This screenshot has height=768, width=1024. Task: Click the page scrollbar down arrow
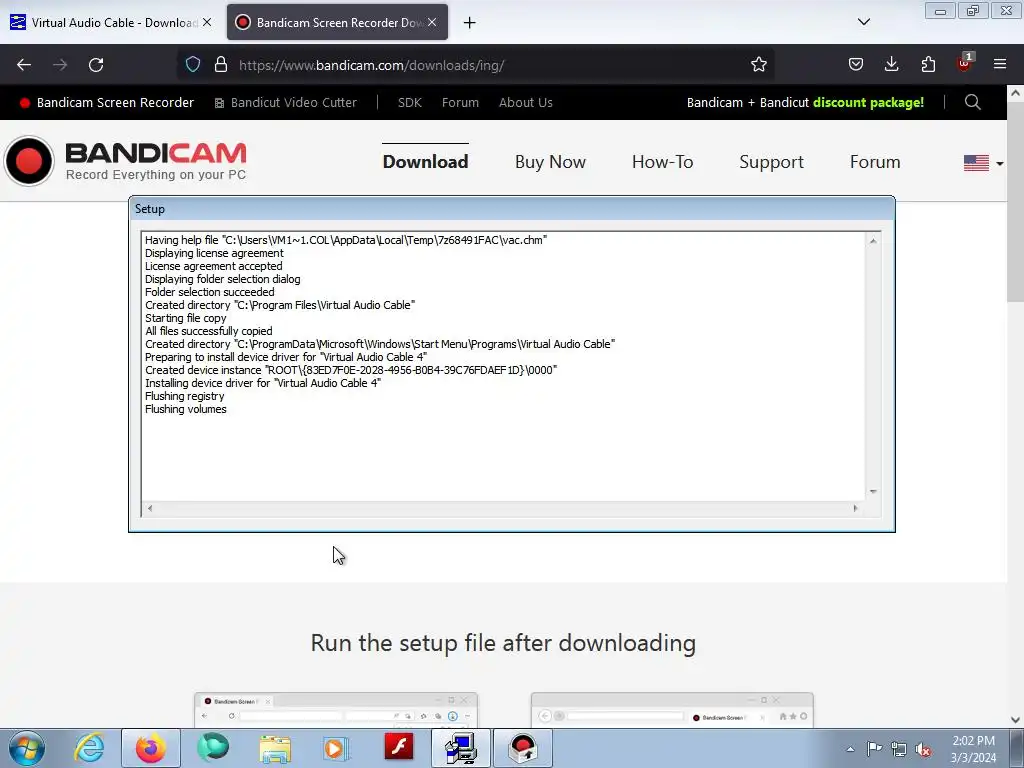1016,719
